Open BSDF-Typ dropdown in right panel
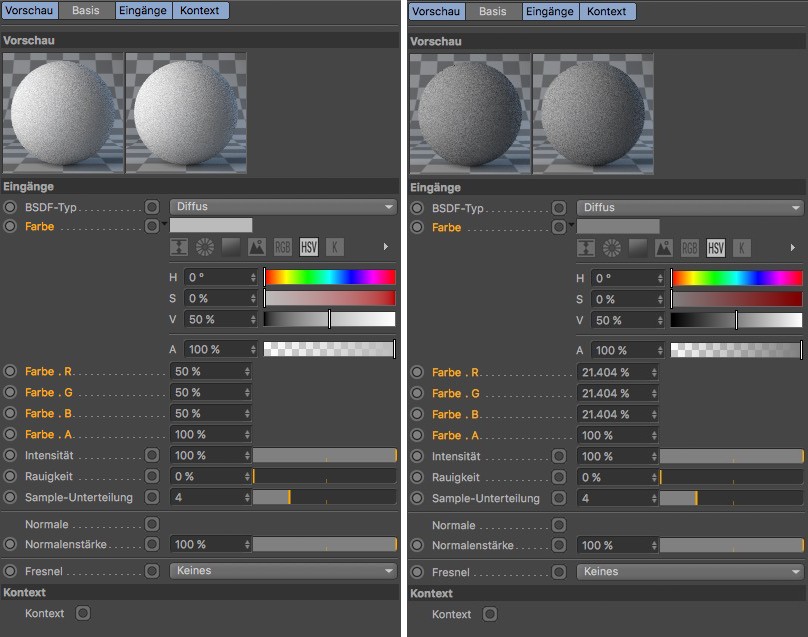 pyautogui.click(x=690, y=208)
